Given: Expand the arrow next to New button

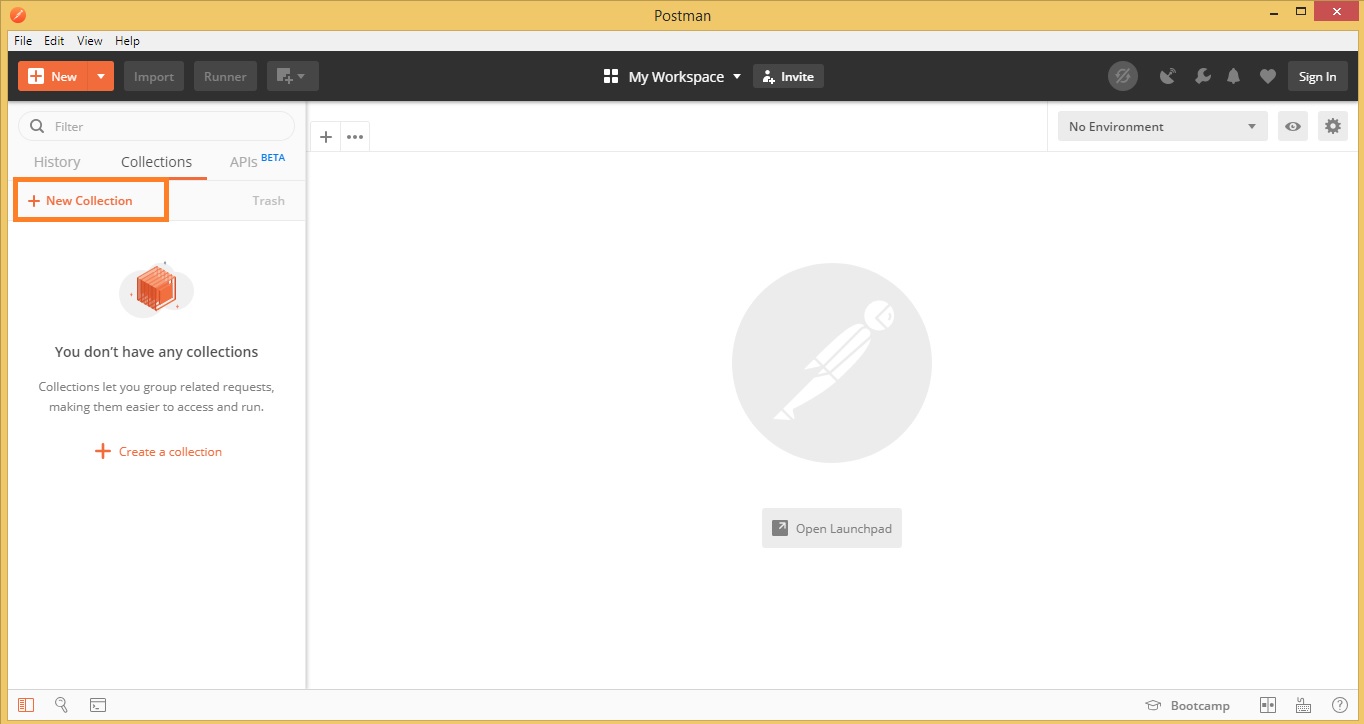Looking at the screenshot, I should tap(101, 77).
